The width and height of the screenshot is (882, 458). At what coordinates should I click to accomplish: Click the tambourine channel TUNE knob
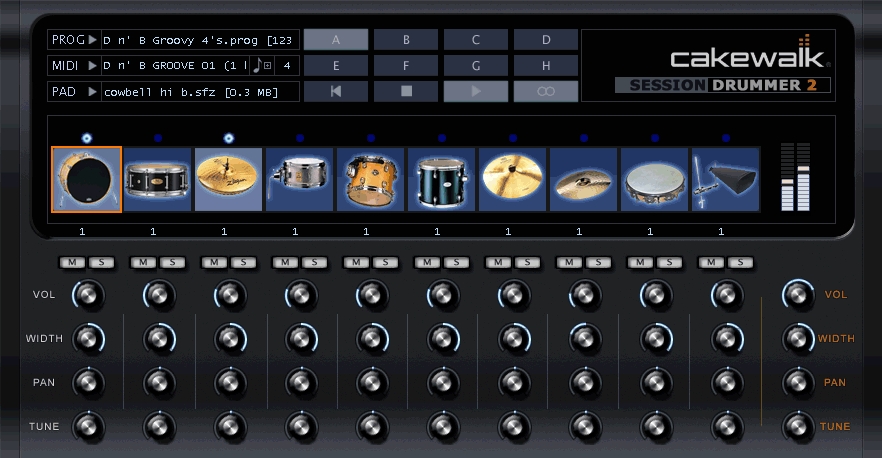(x=656, y=426)
